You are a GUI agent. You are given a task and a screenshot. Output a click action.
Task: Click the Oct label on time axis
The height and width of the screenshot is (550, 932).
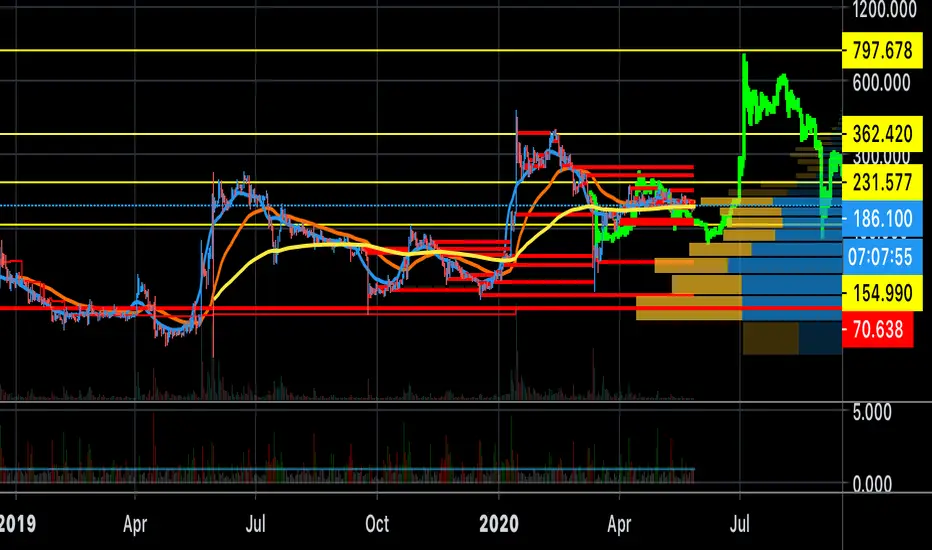click(377, 524)
